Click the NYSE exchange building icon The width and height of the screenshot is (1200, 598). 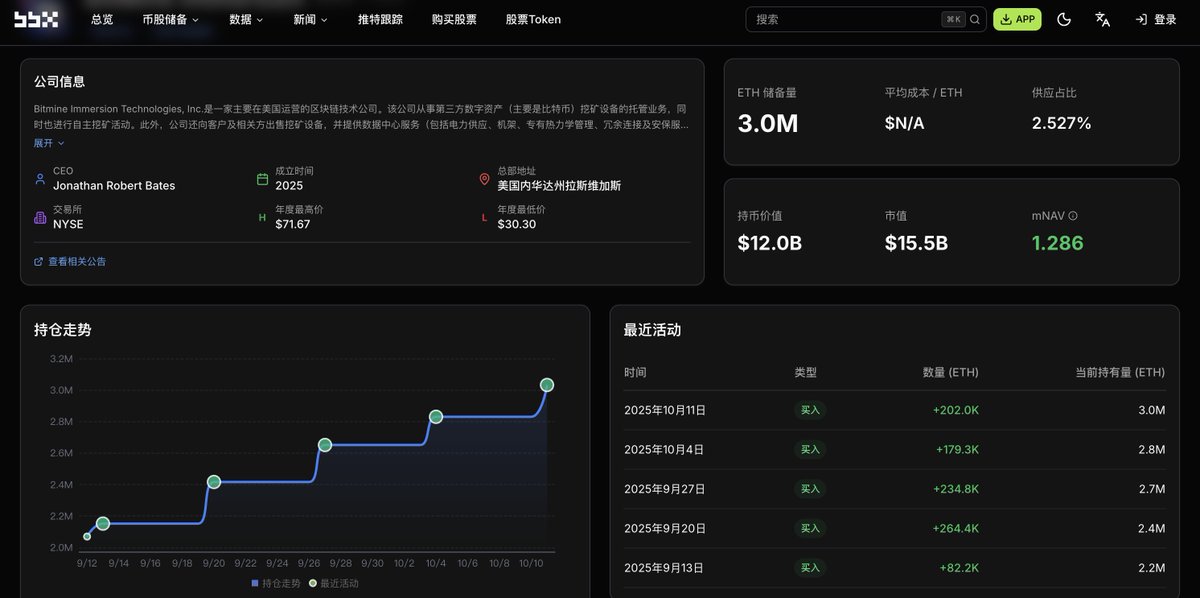pyautogui.click(x=40, y=217)
